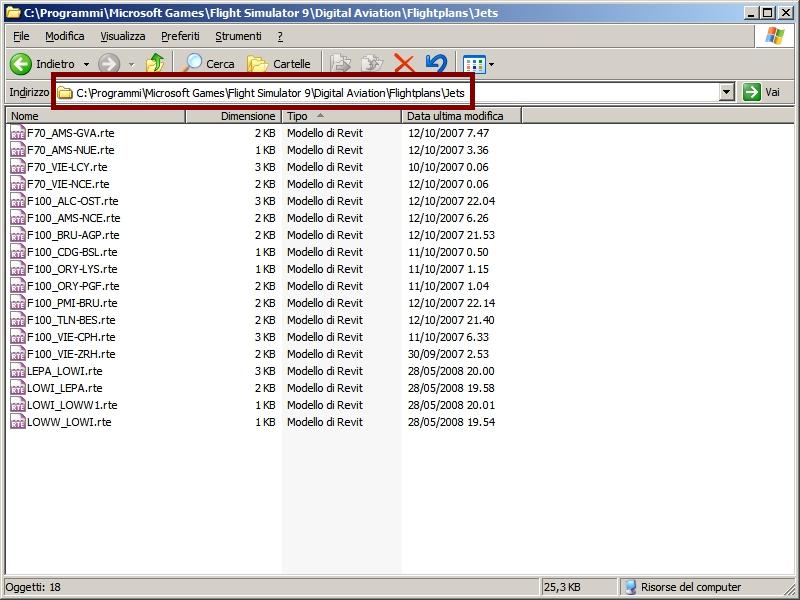Screen dimensions: 800x600
Task: Select F100_VIE-ZRH.rte file icon
Action: click(x=18, y=354)
